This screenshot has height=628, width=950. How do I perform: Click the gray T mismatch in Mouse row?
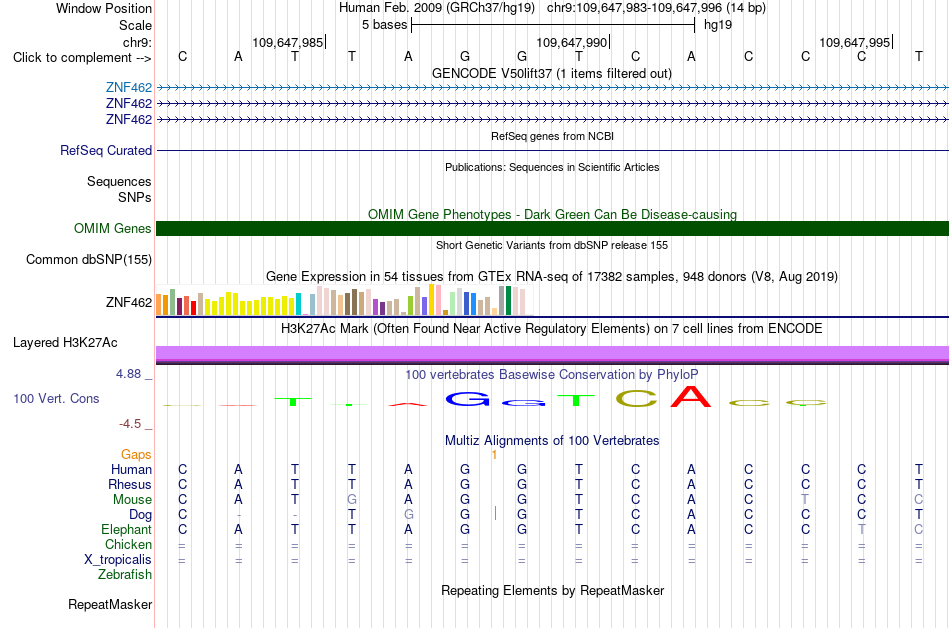coord(805,500)
